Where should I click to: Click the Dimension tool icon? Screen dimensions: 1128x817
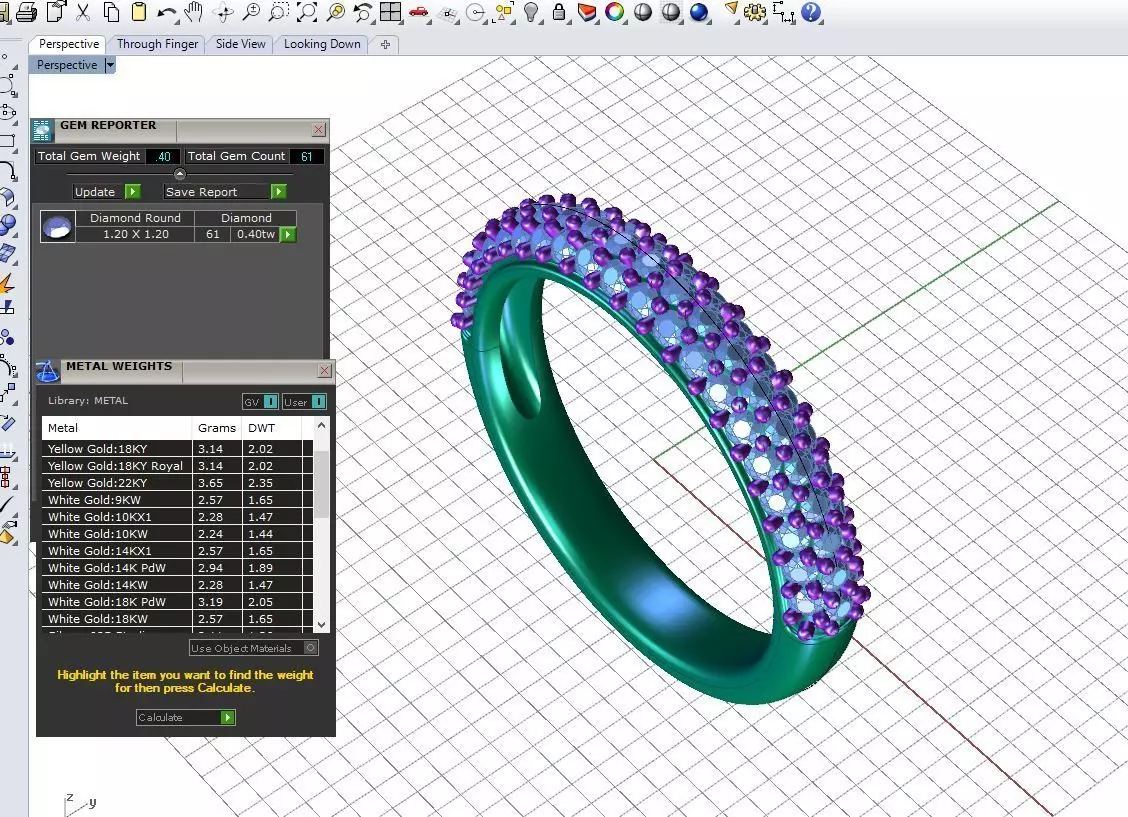tap(783, 12)
